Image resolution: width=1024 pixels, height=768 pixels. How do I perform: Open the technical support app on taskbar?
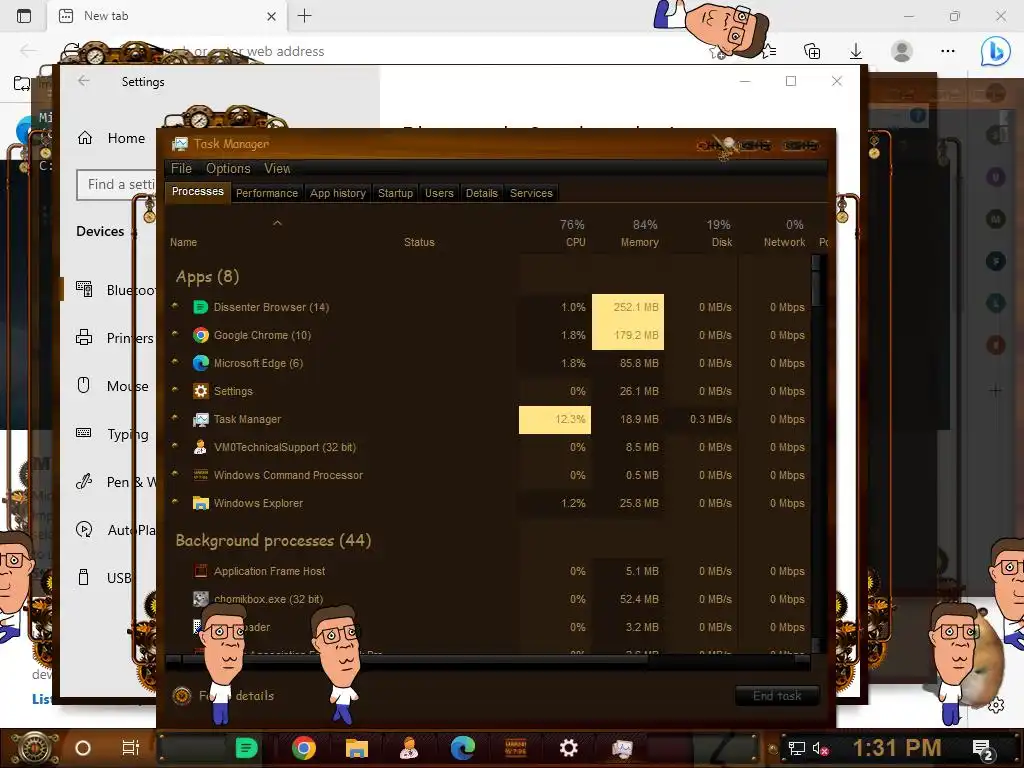point(409,748)
